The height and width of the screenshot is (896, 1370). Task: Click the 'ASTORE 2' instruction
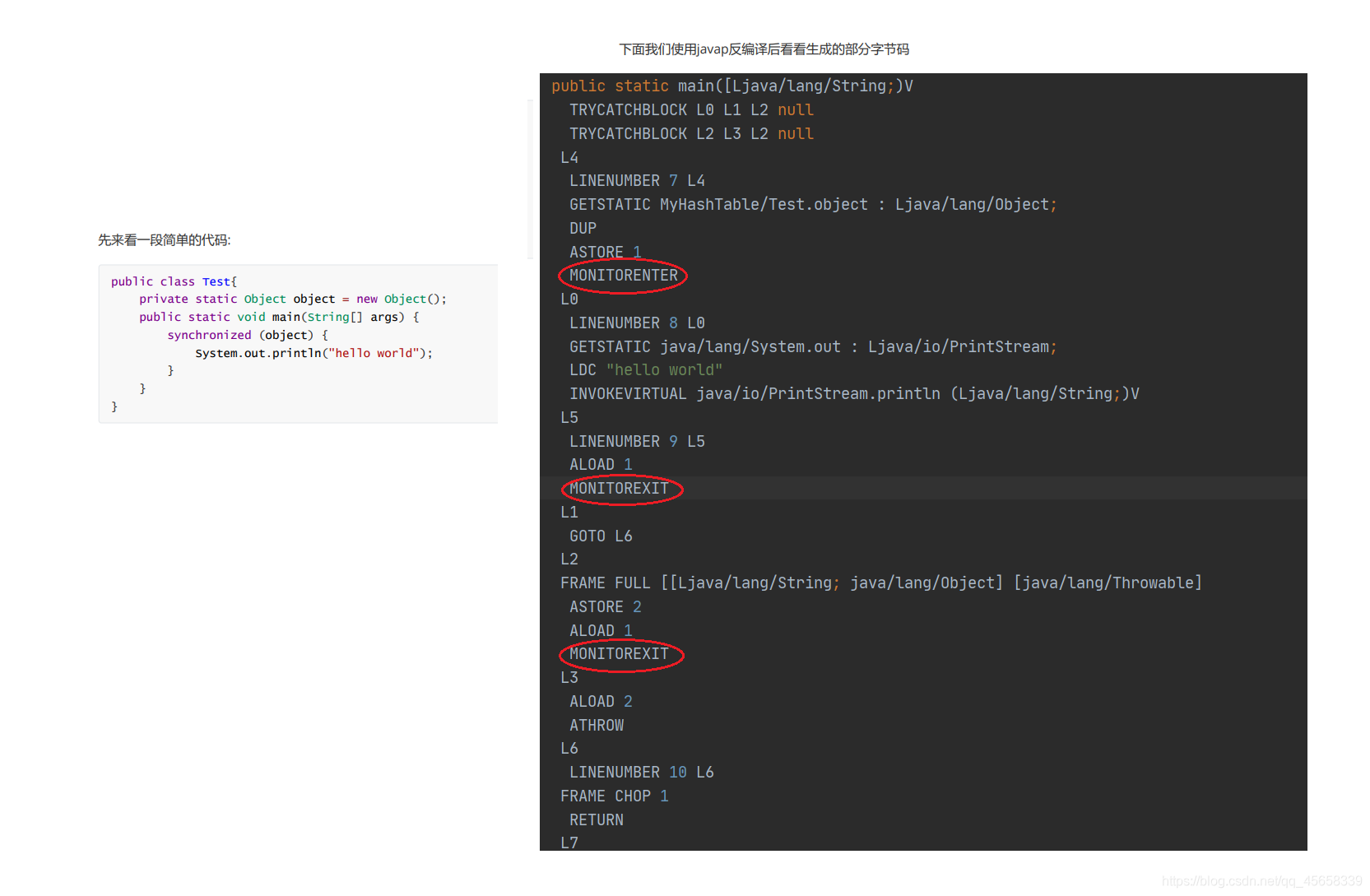605,607
